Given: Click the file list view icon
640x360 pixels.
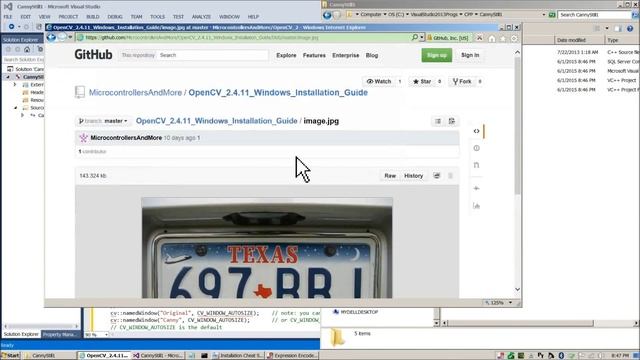Looking at the screenshot, I should (x=438, y=121).
